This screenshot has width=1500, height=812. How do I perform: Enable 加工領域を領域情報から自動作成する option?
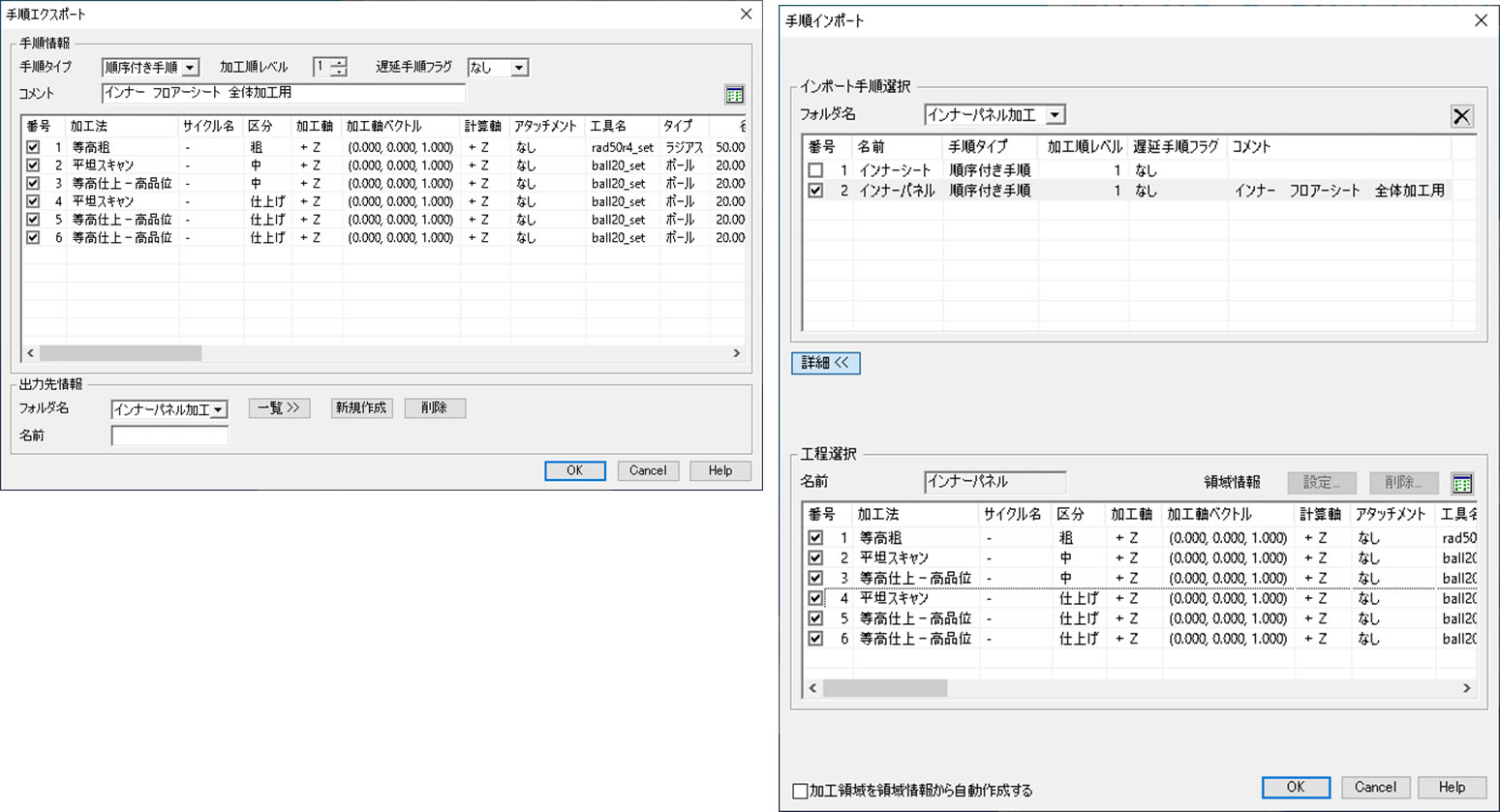pos(799,791)
